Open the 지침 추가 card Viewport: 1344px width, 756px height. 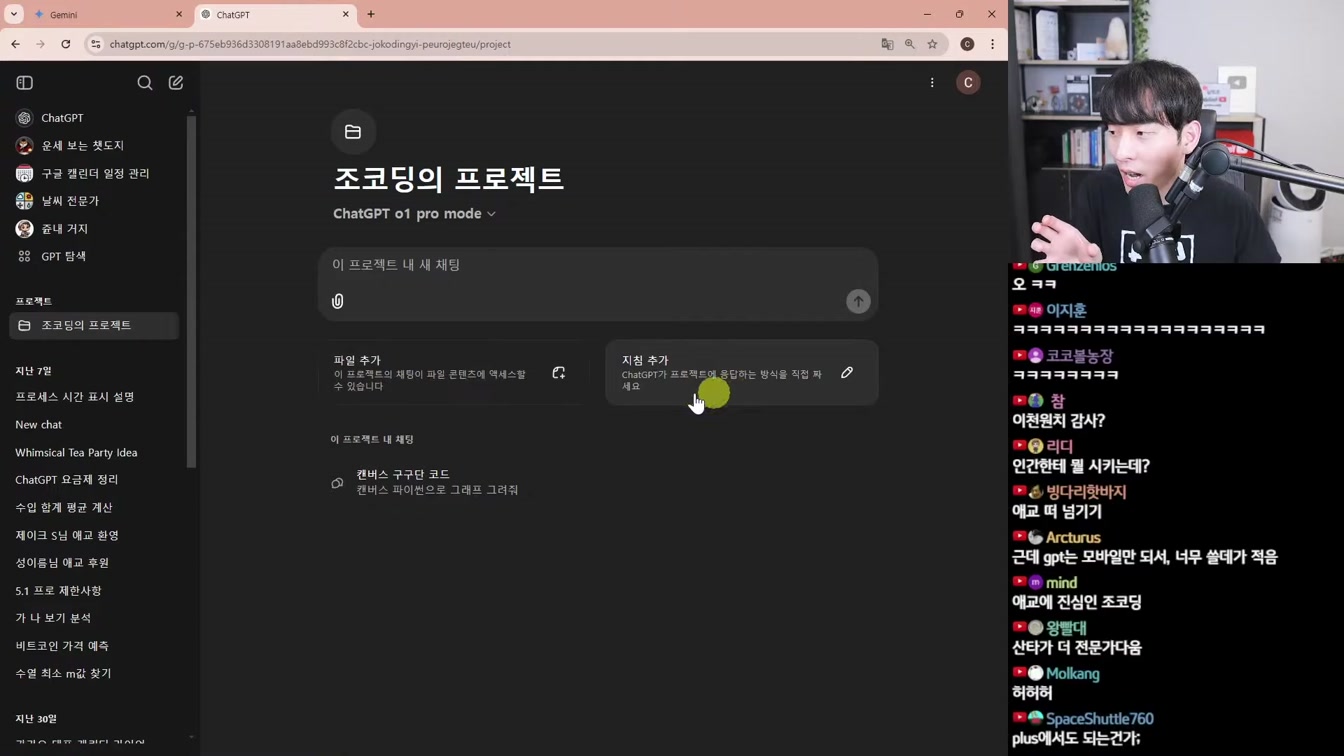[x=742, y=373]
